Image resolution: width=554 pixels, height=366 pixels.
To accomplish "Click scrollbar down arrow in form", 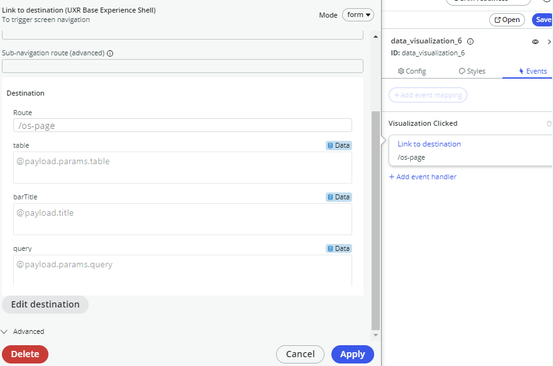I will 376,335.
